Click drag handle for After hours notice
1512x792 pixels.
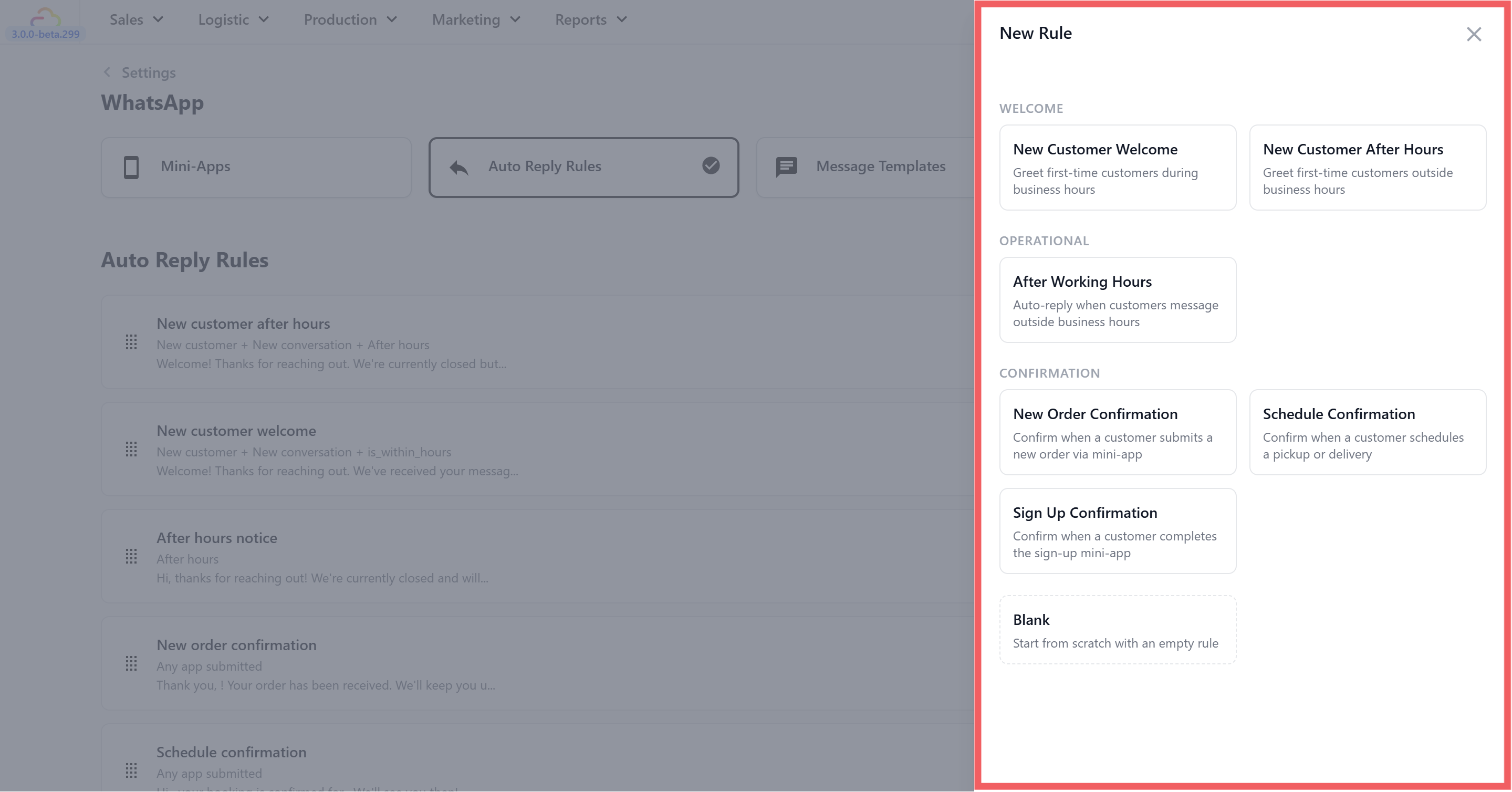131,557
